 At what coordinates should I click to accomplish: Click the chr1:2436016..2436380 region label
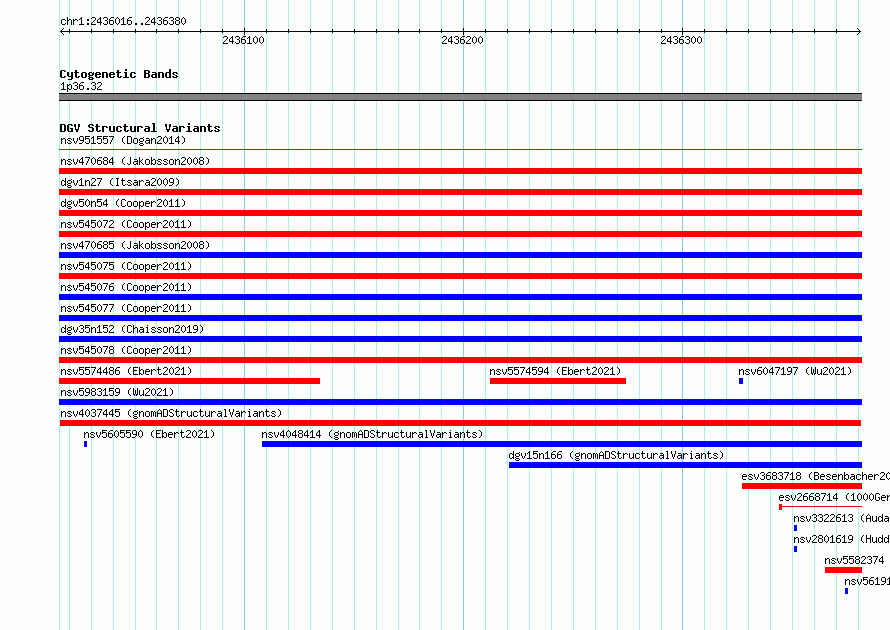pyautogui.click(x=123, y=21)
